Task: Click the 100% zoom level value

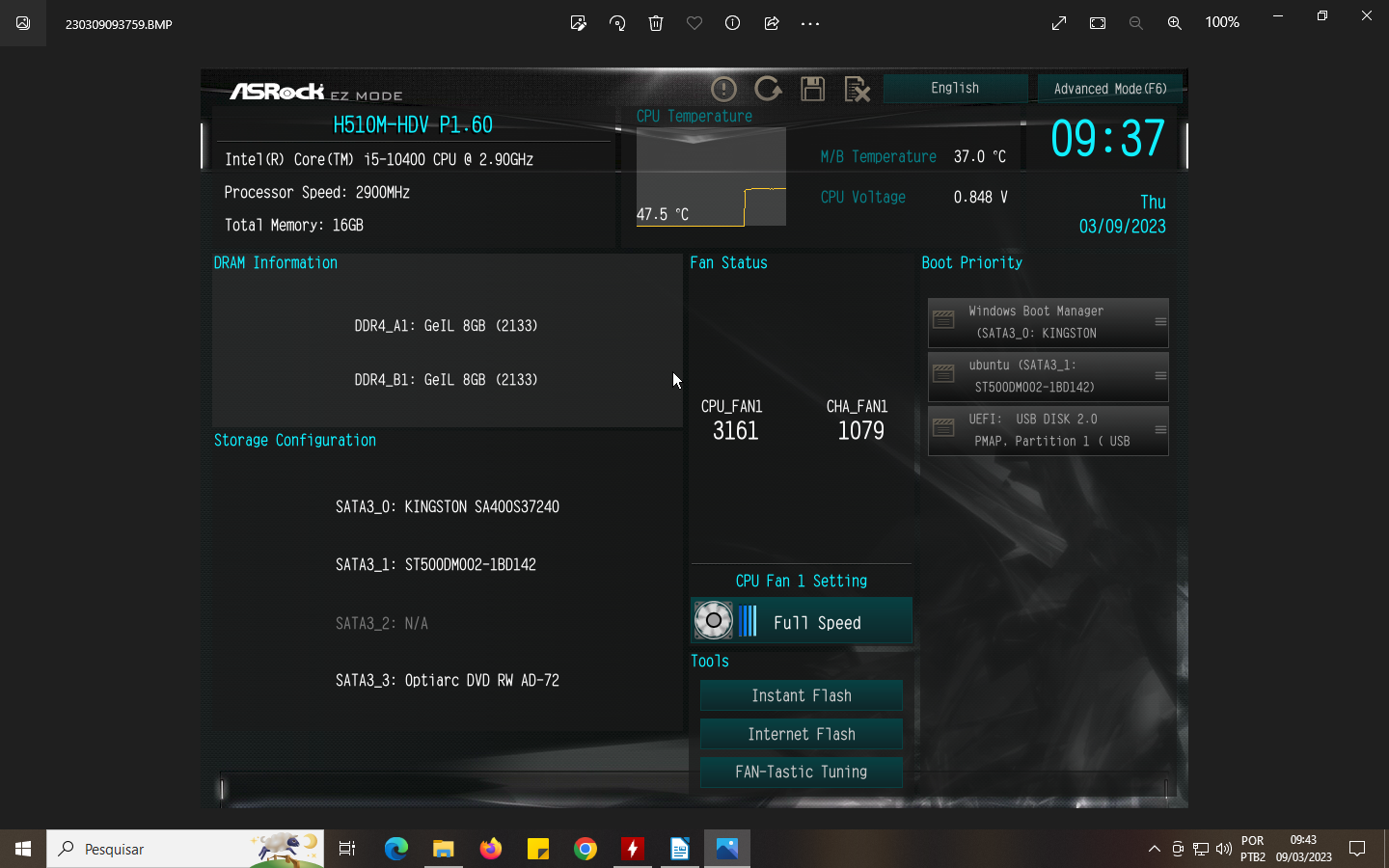Action: [1222, 22]
